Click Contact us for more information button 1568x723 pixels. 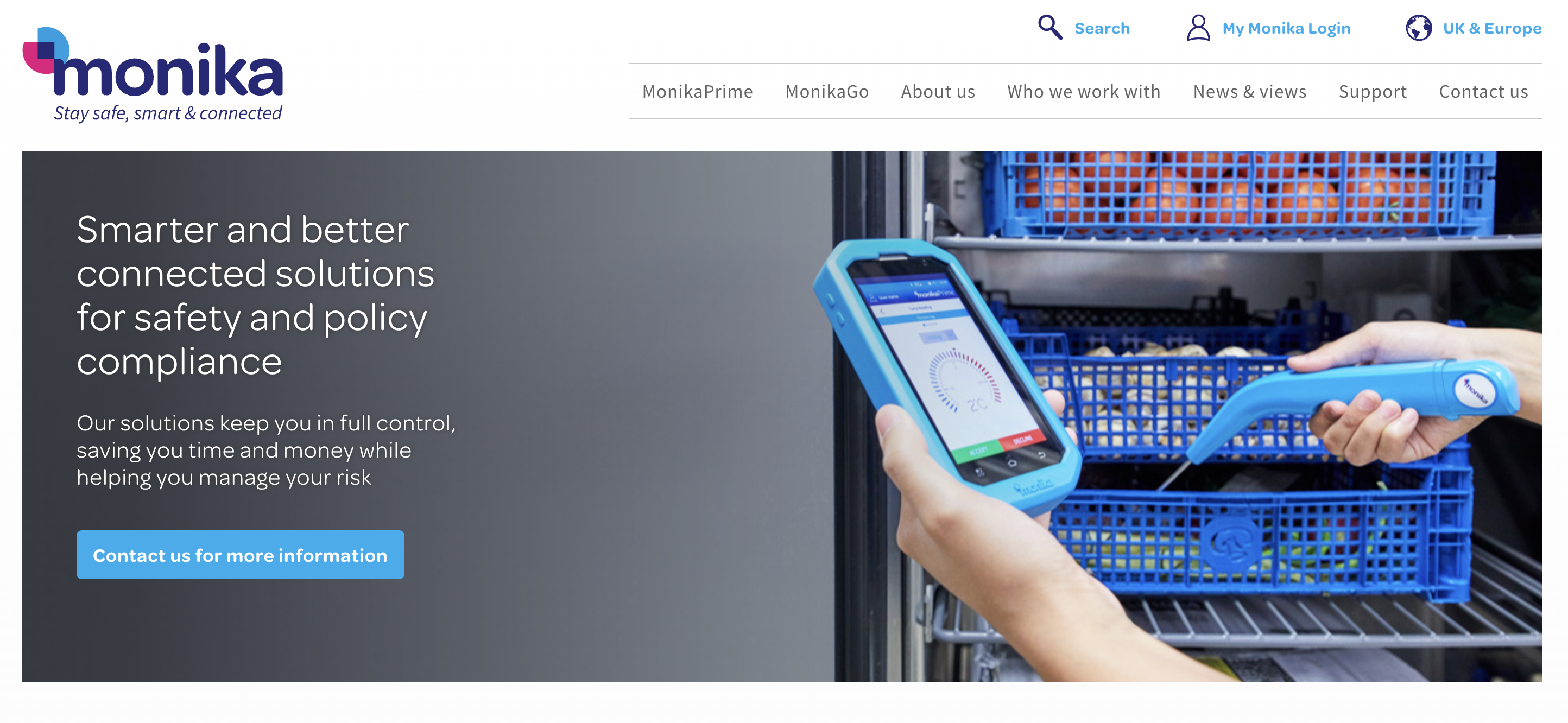[x=241, y=554]
